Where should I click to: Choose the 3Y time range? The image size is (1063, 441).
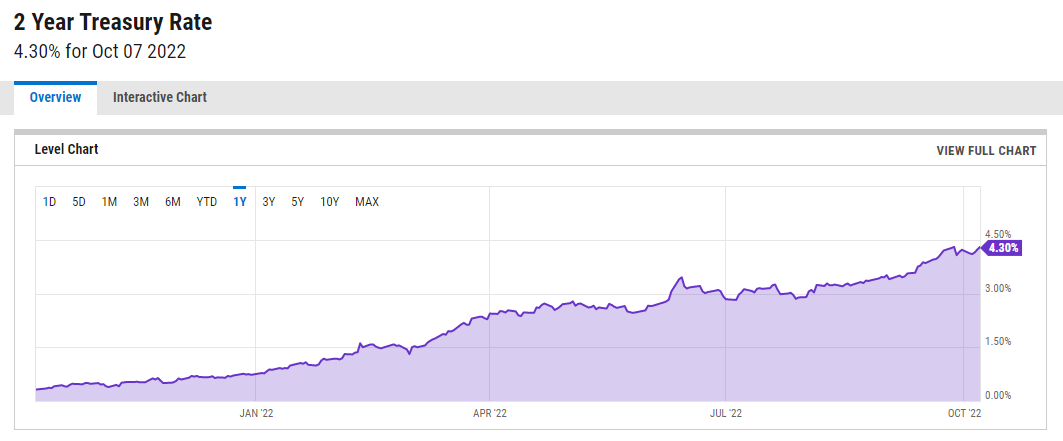coord(268,202)
